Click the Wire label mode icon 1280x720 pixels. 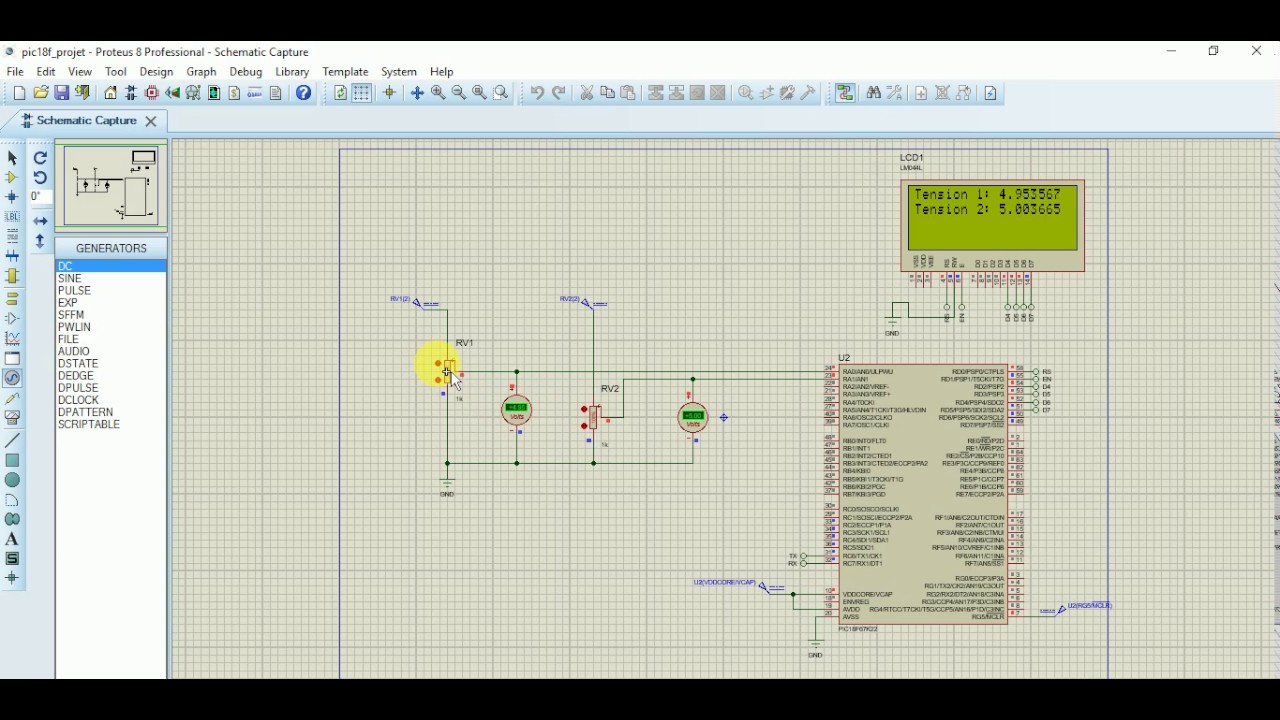[x=12, y=216]
